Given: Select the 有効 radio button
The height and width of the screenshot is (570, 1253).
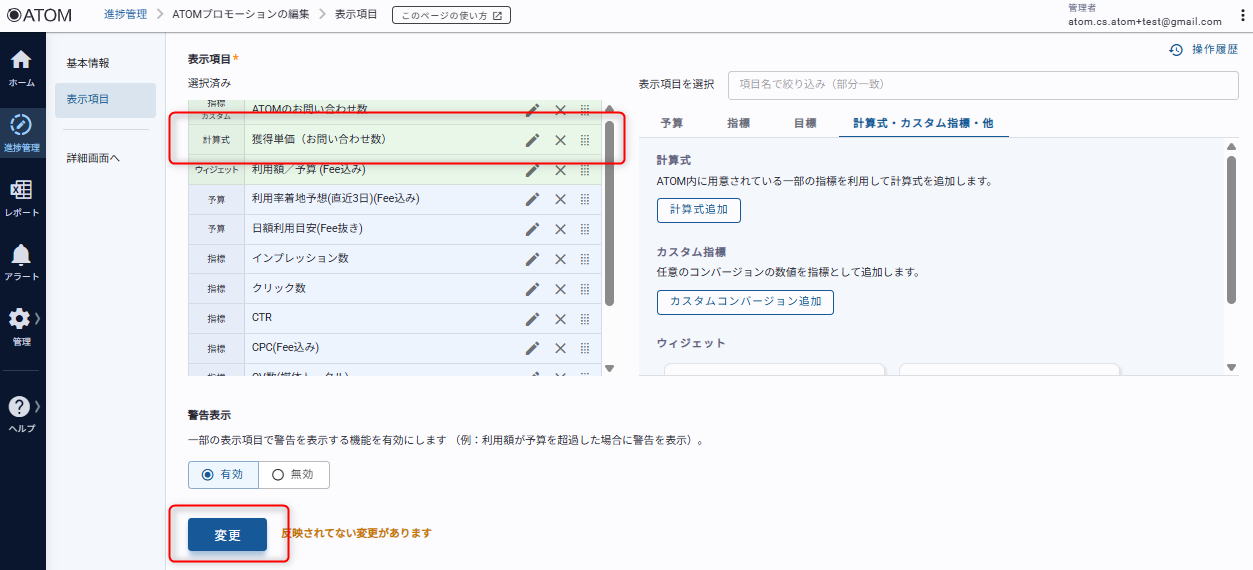Looking at the screenshot, I should click(x=208, y=475).
